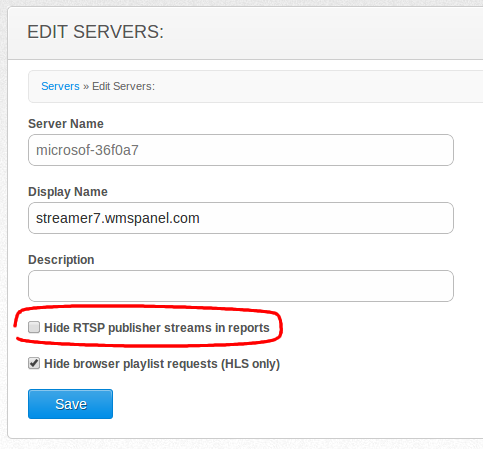Click the Edit Servers: breadcrumb text
Screen dimensions: 483x449
click(x=123, y=86)
